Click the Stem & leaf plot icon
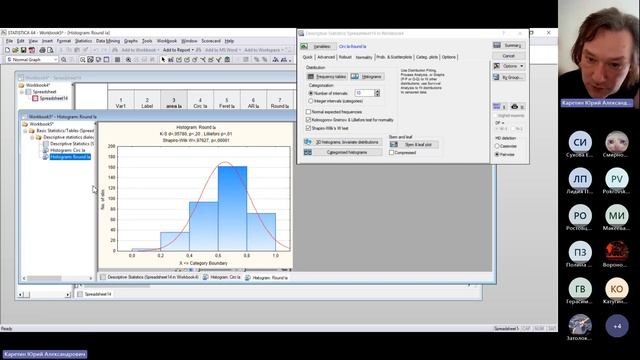 [394, 144]
